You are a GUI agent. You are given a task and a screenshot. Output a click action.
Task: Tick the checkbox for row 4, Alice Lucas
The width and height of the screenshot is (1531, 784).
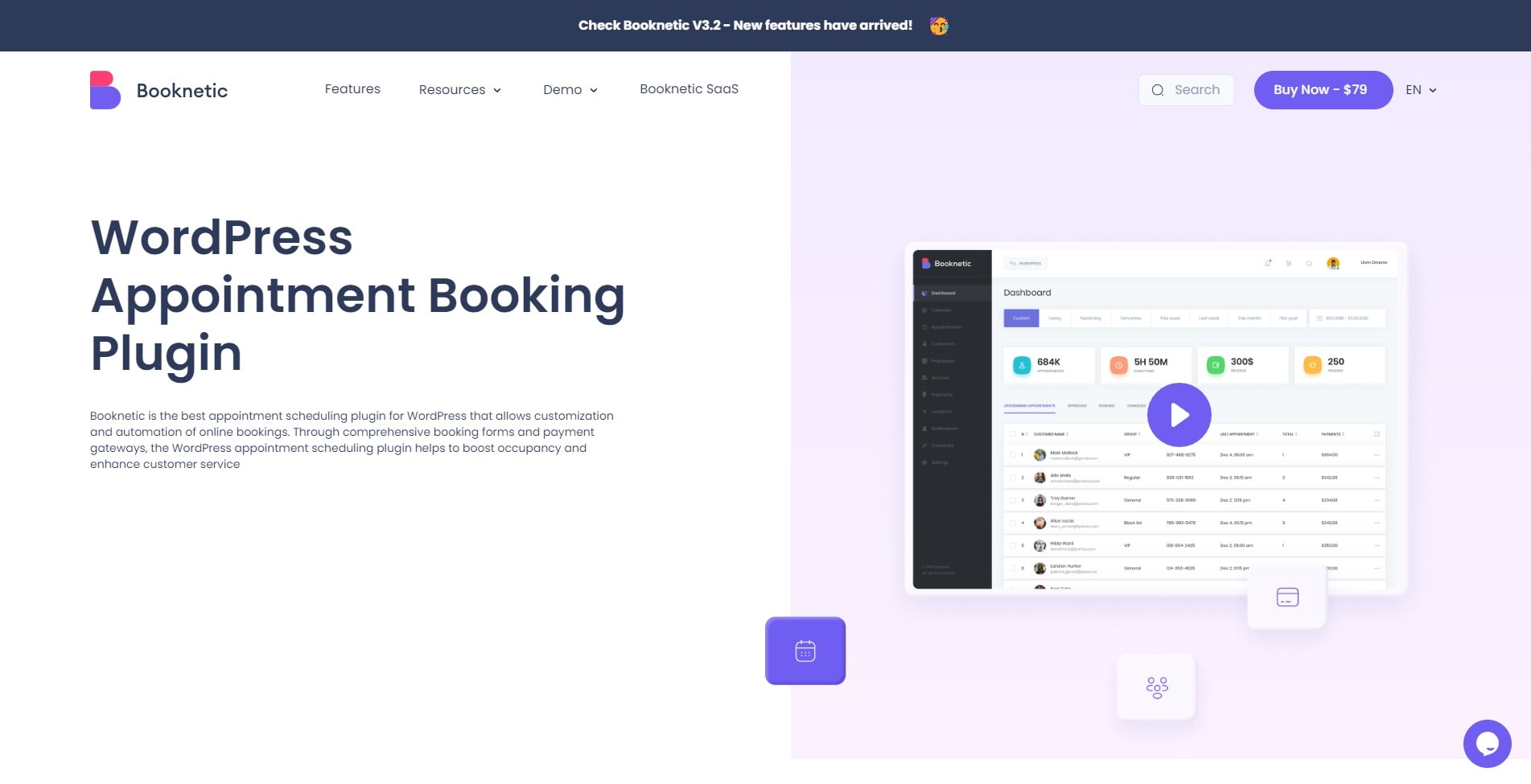coord(1012,523)
